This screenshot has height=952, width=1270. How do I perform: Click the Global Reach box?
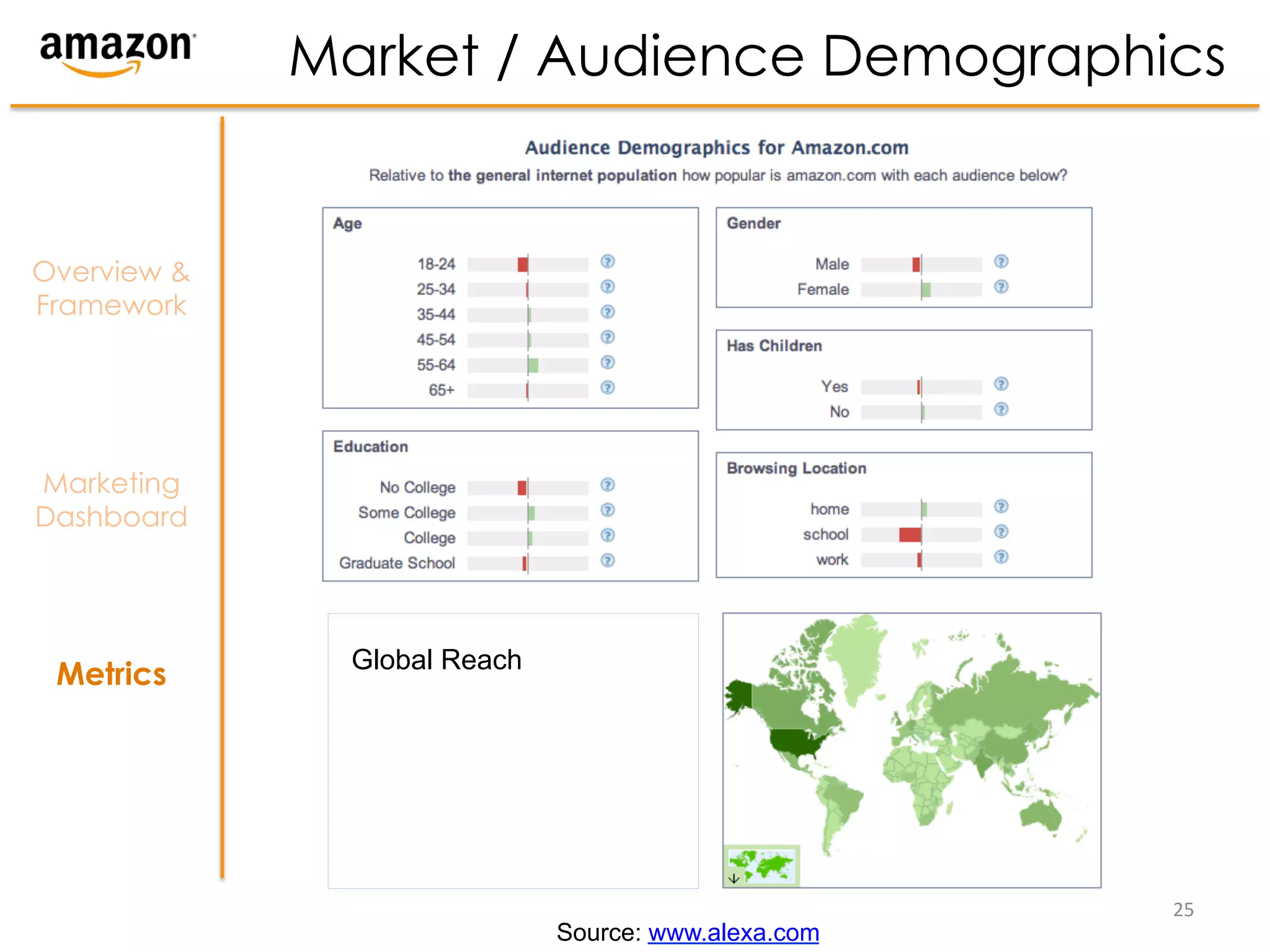[513, 751]
